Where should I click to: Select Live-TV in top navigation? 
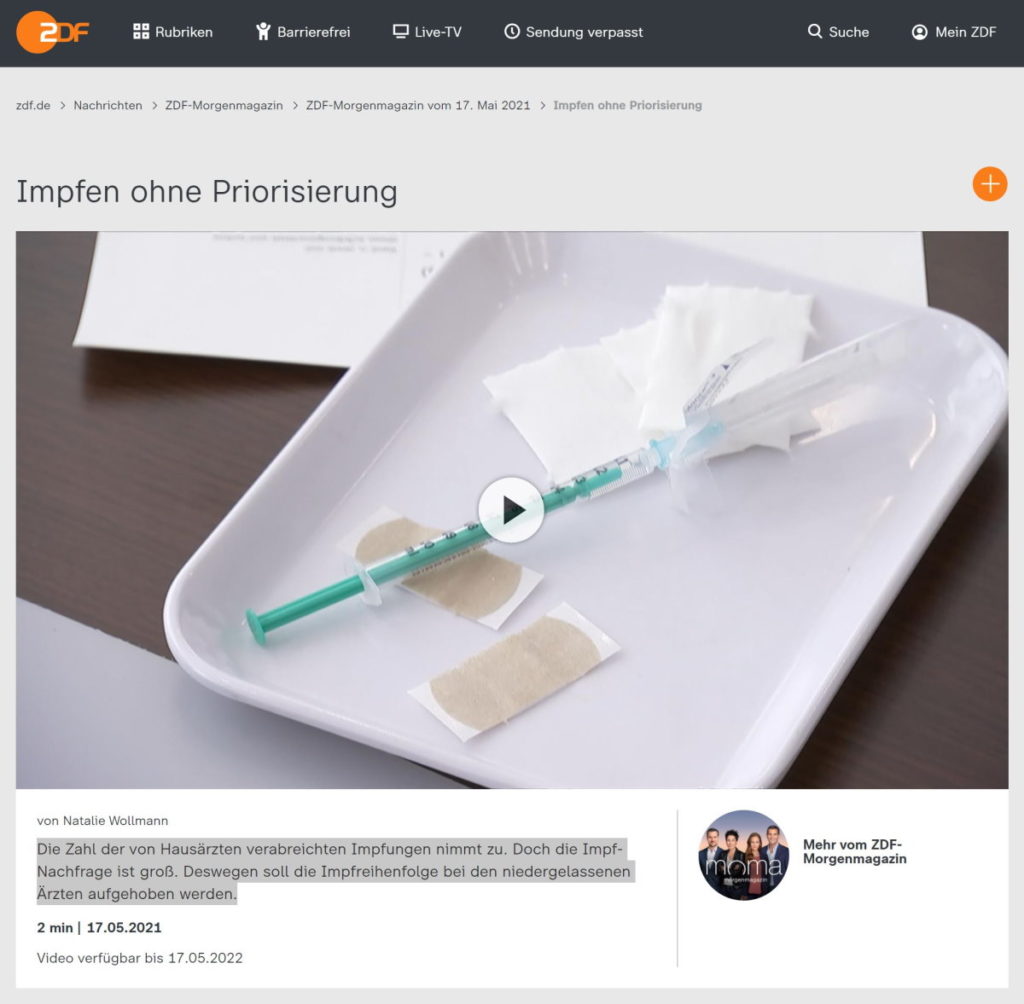click(x=438, y=32)
